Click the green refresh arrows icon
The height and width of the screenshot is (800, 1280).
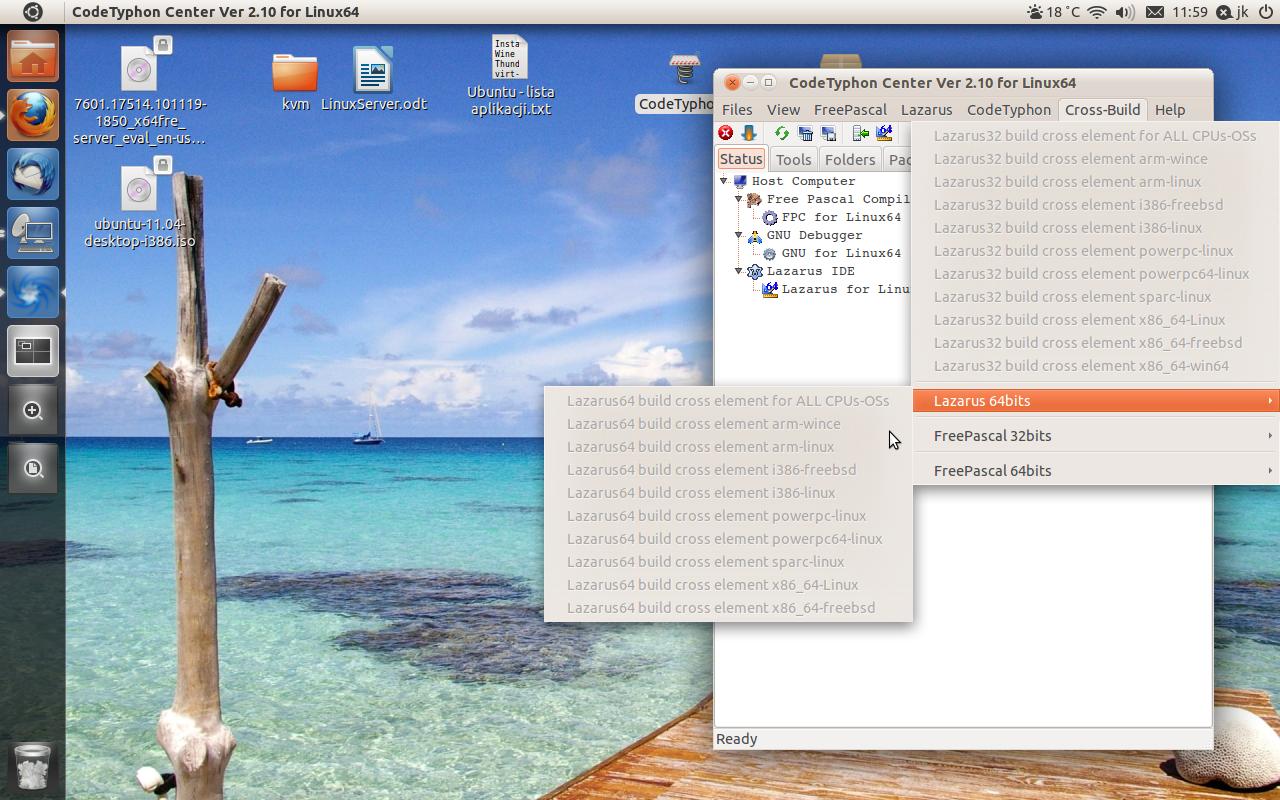pyautogui.click(x=781, y=133)
